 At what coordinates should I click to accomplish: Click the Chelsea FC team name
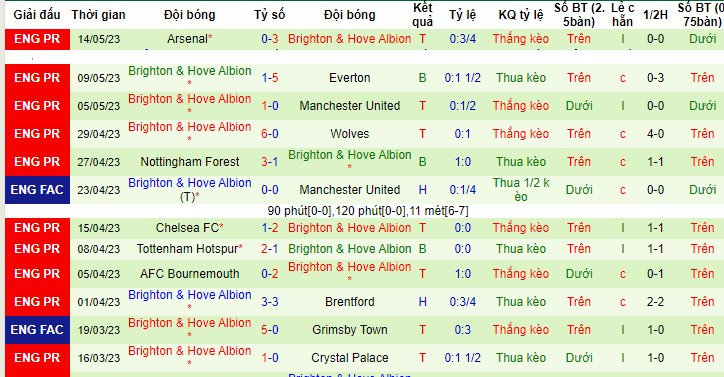tap(187, 228)
